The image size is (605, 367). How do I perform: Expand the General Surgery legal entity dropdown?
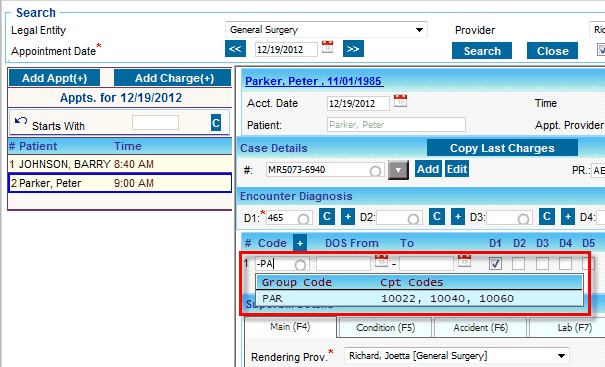(419, 30)
